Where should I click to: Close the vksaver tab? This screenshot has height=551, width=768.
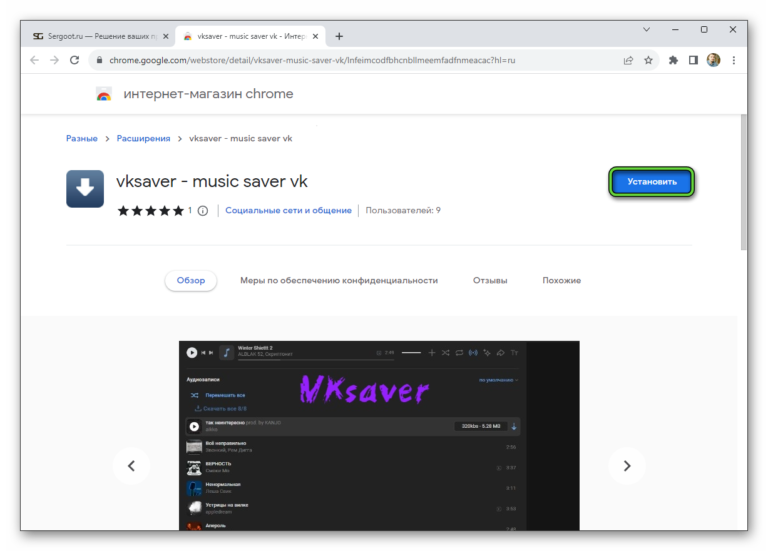click(315, 36)
